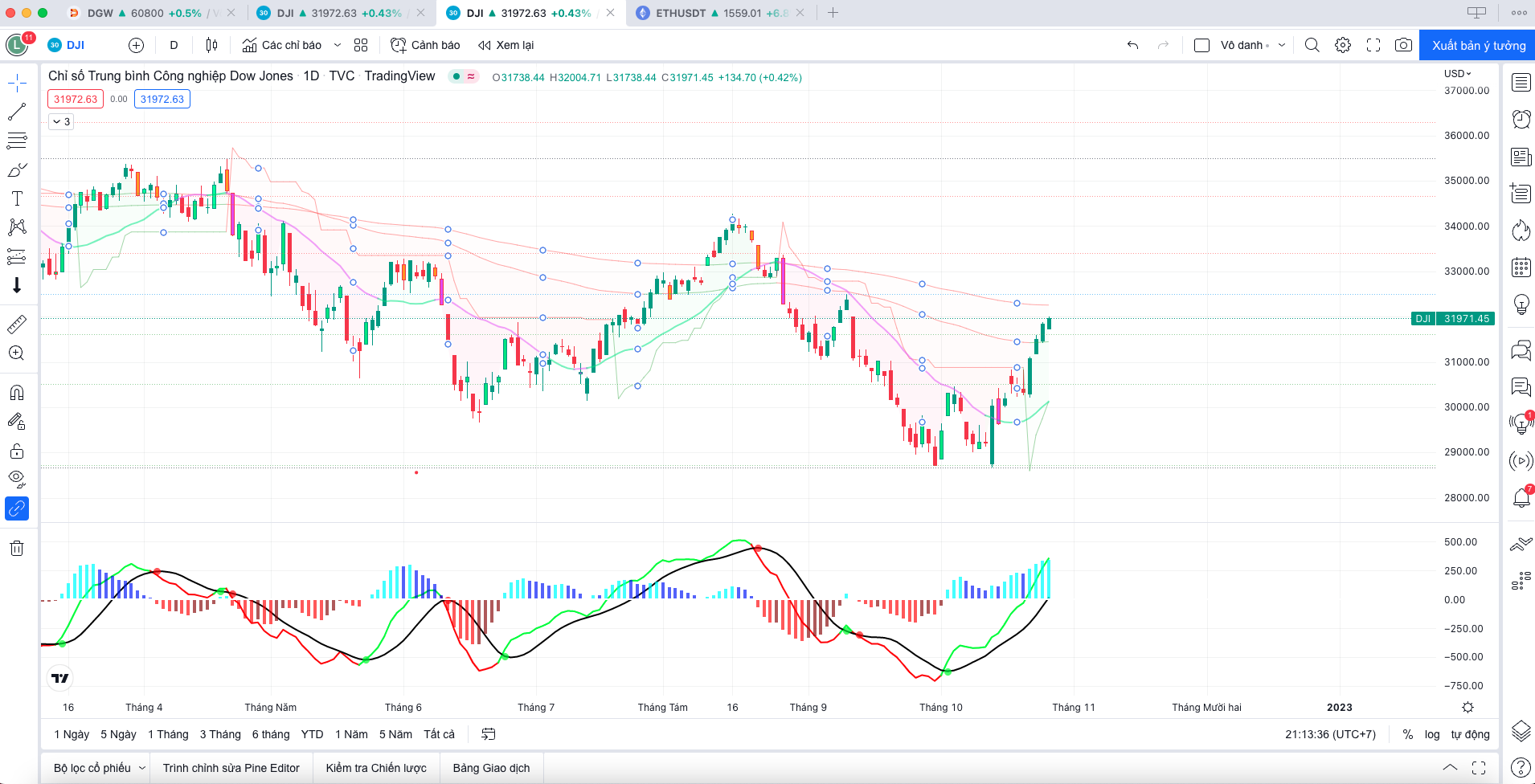The height and width of the screenshot is (784, 1535).
Task: Open the Alerts clock icon in right sidebar
Action: click(1521, 119)
